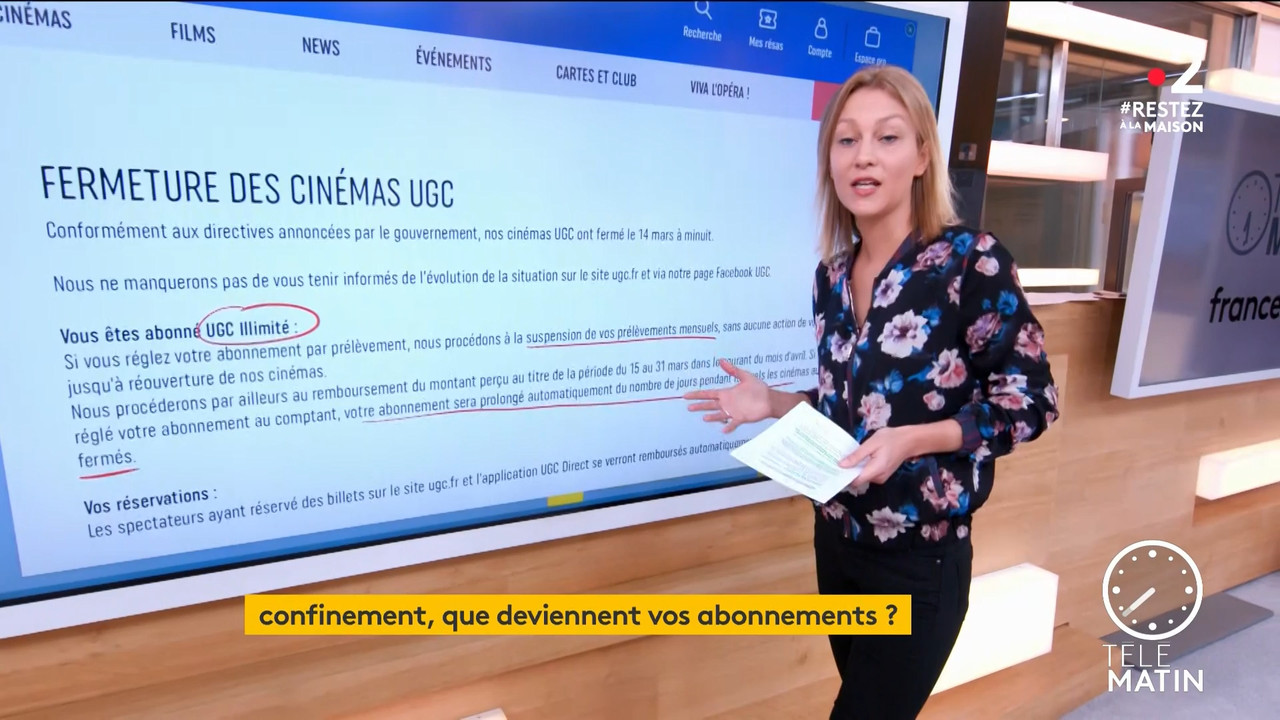The width and height of the screenshot is (1280, 720).
Task: Click the #Restez à la maison text
Action: (1161, 116)
